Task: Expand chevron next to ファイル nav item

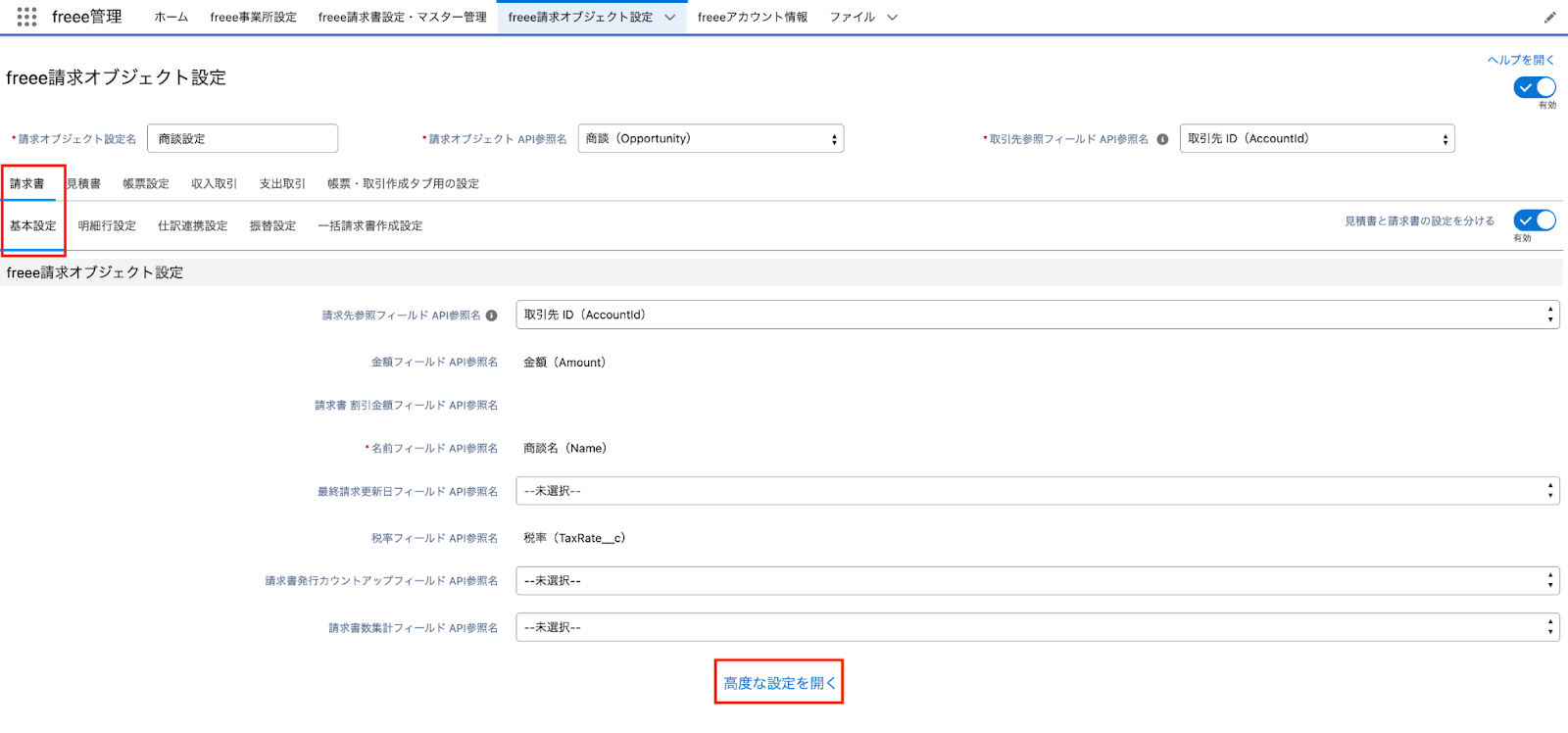Action: coord(892,18)
